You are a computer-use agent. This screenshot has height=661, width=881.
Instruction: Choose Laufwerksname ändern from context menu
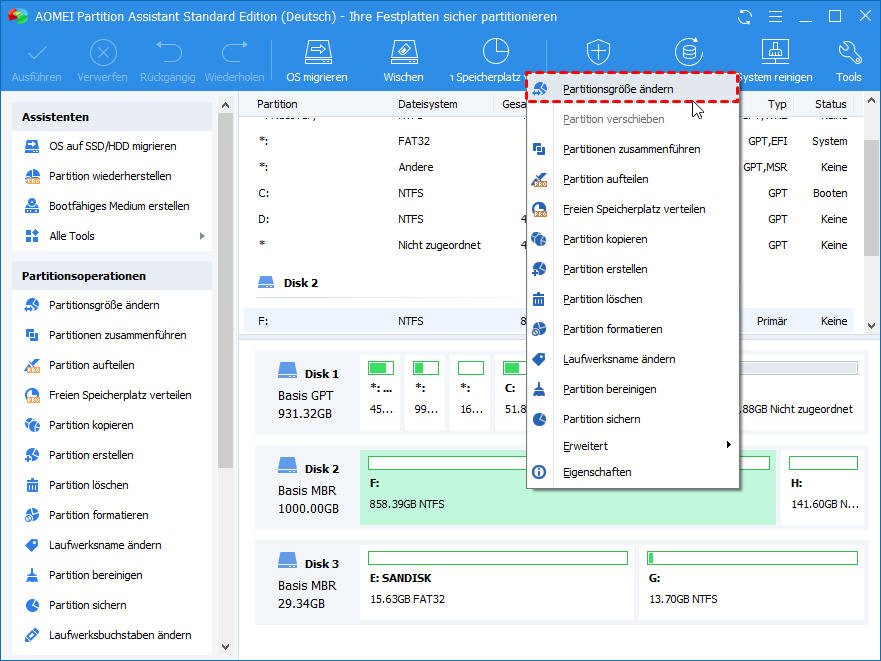click(632, 359)
